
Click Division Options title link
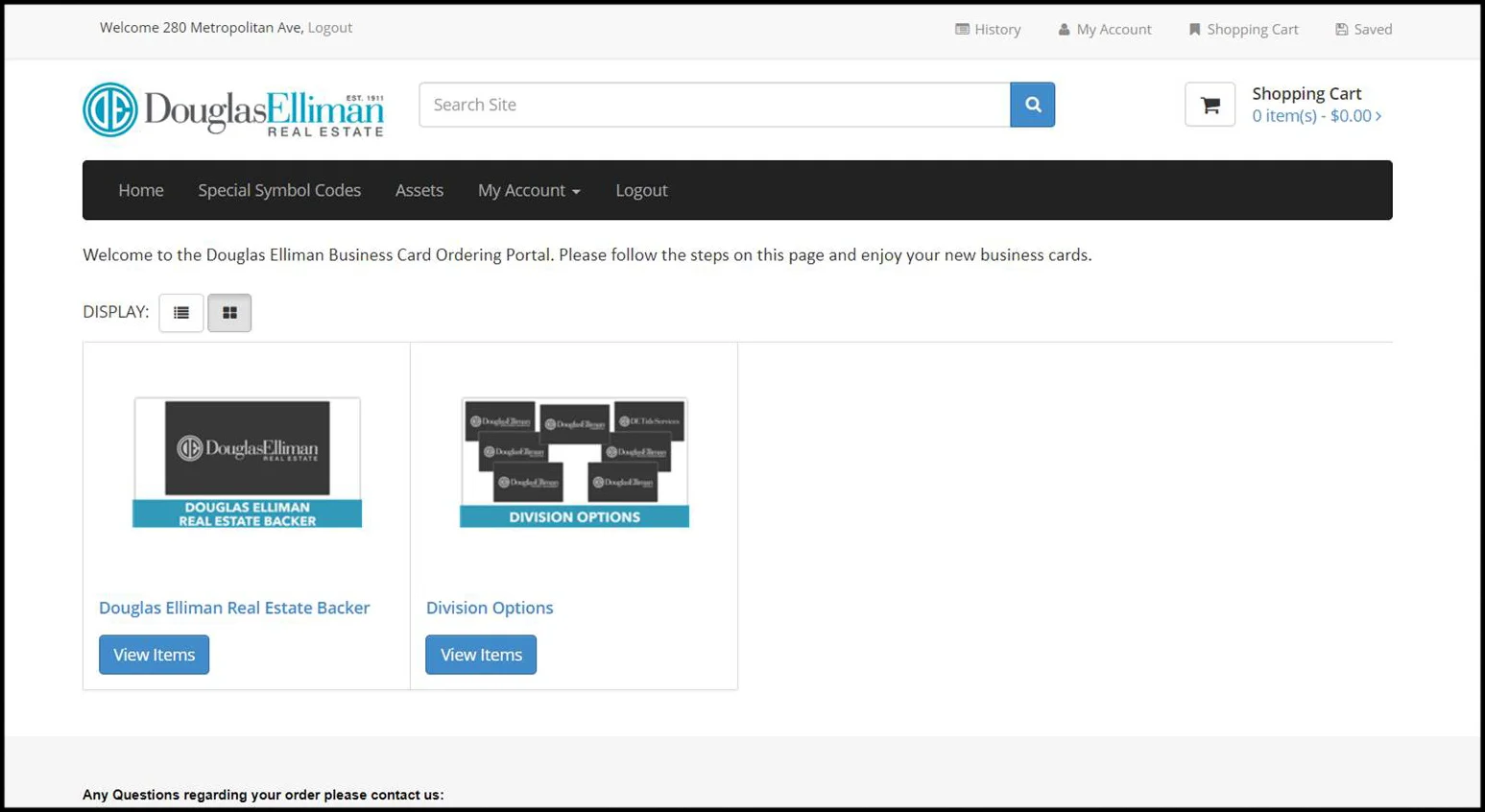(490, 608)
